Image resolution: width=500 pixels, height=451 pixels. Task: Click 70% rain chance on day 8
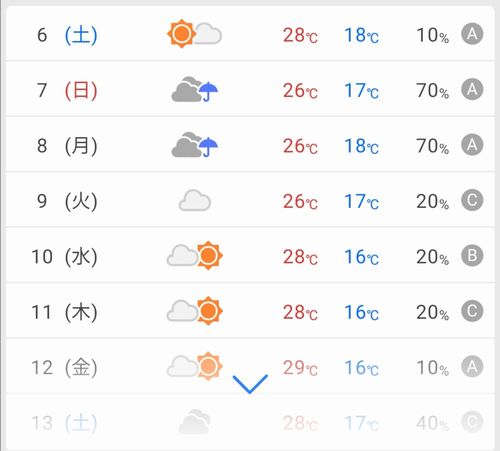click(432, 146)
